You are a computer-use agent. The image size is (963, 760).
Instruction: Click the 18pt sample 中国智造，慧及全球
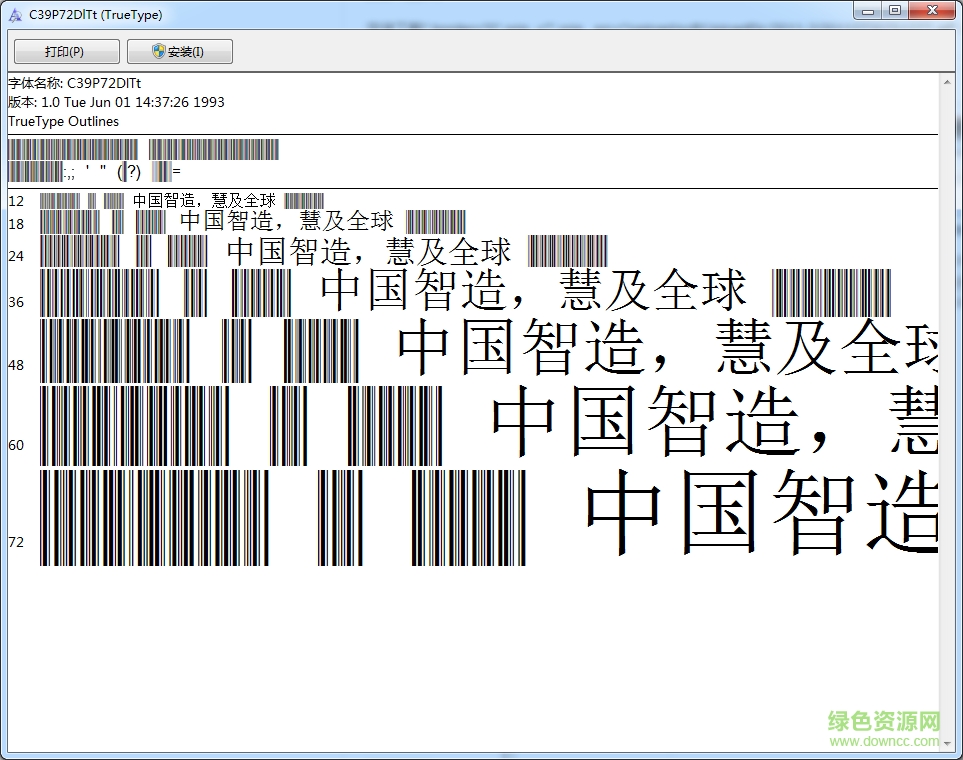tap(287, 221)
